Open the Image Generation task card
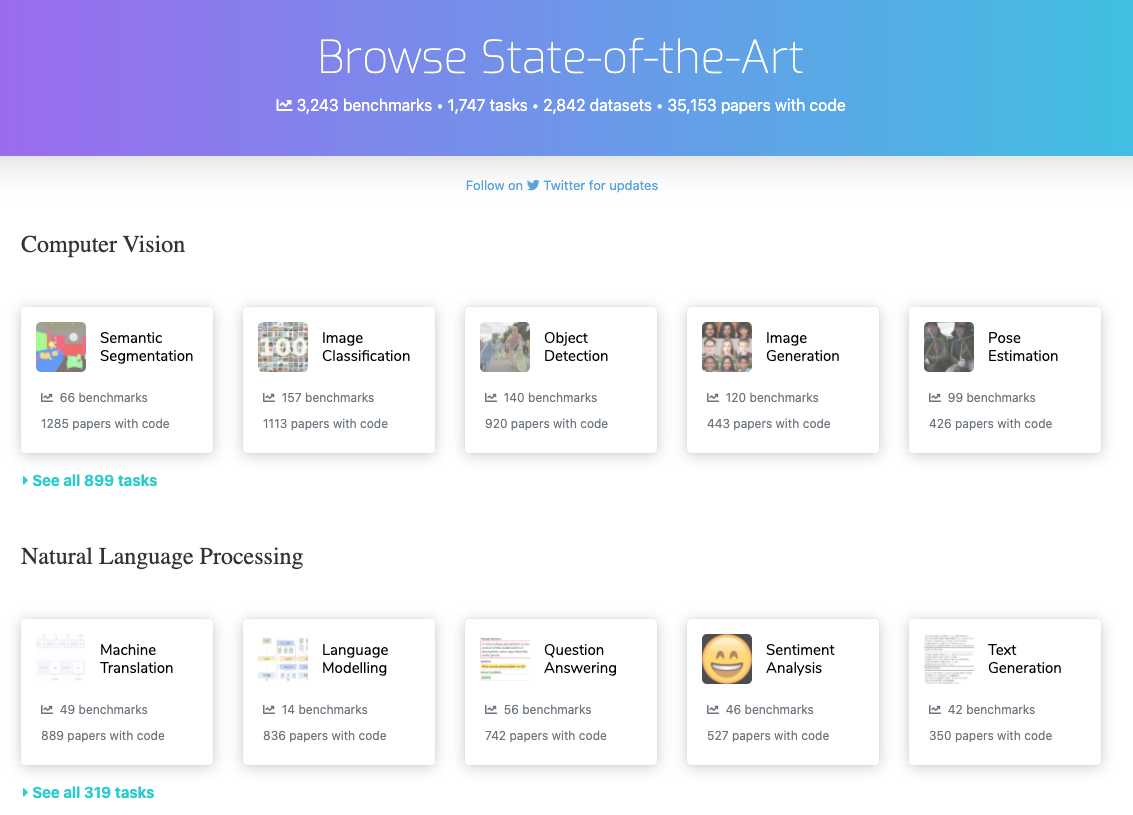The width and height of the screenshot is (1133, 815). 782,380
